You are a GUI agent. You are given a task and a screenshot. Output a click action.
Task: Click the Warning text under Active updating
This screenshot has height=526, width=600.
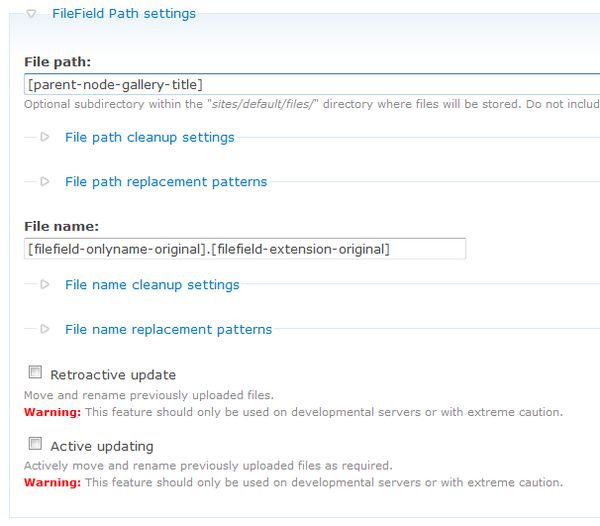(52, 482)
